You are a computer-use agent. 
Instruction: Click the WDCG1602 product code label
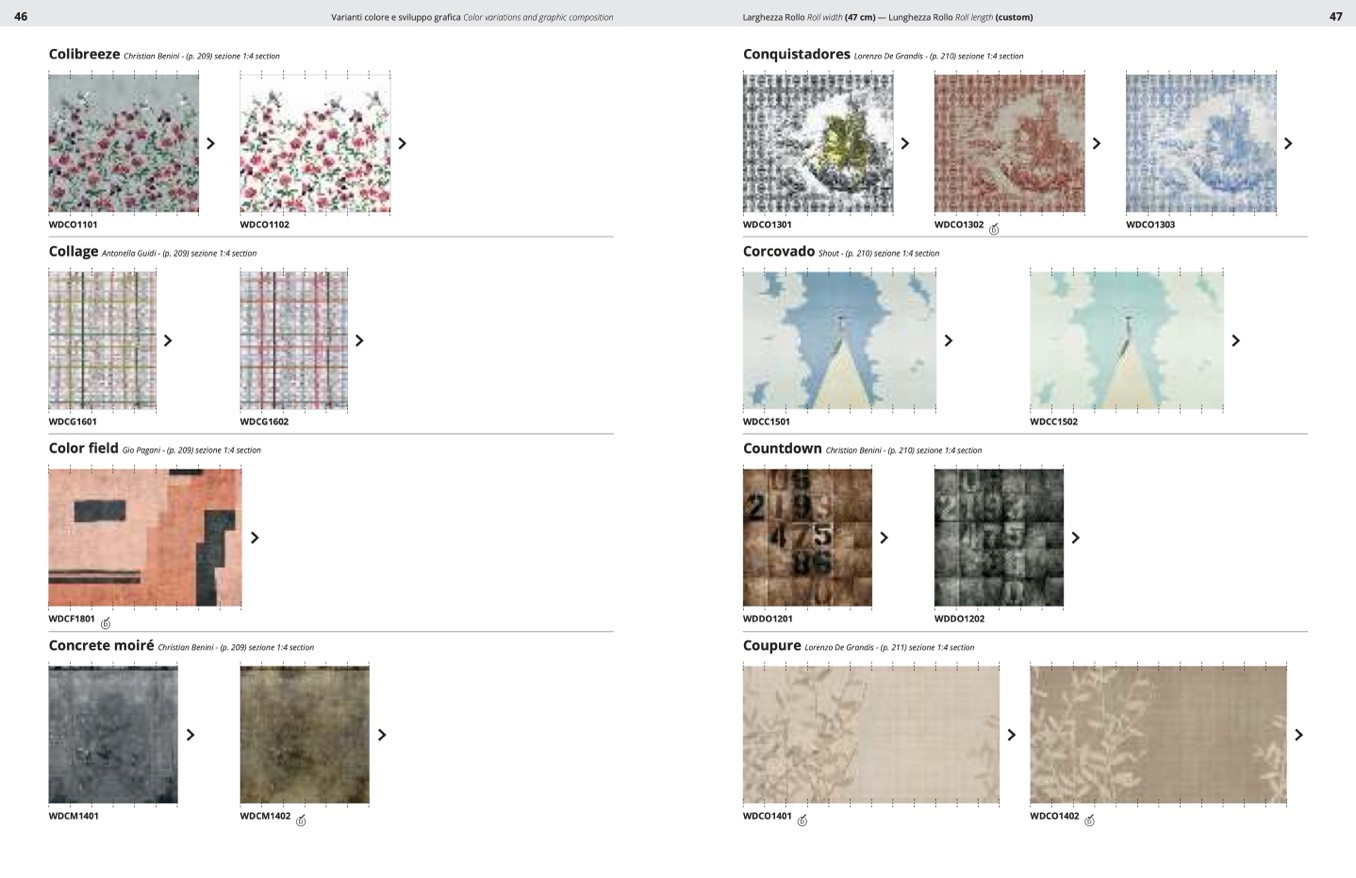264,421
